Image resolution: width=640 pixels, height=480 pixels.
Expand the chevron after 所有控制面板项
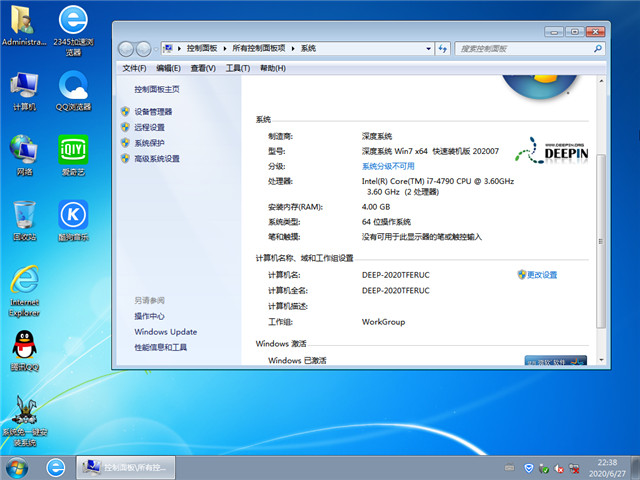tap(293, 49)
